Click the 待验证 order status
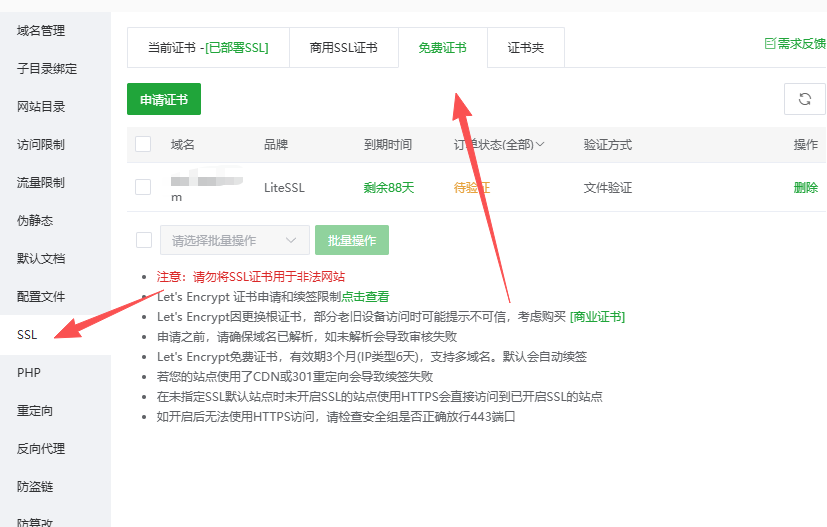The height and width of the screenshot is (527, 827). click(x=472, y=188)
